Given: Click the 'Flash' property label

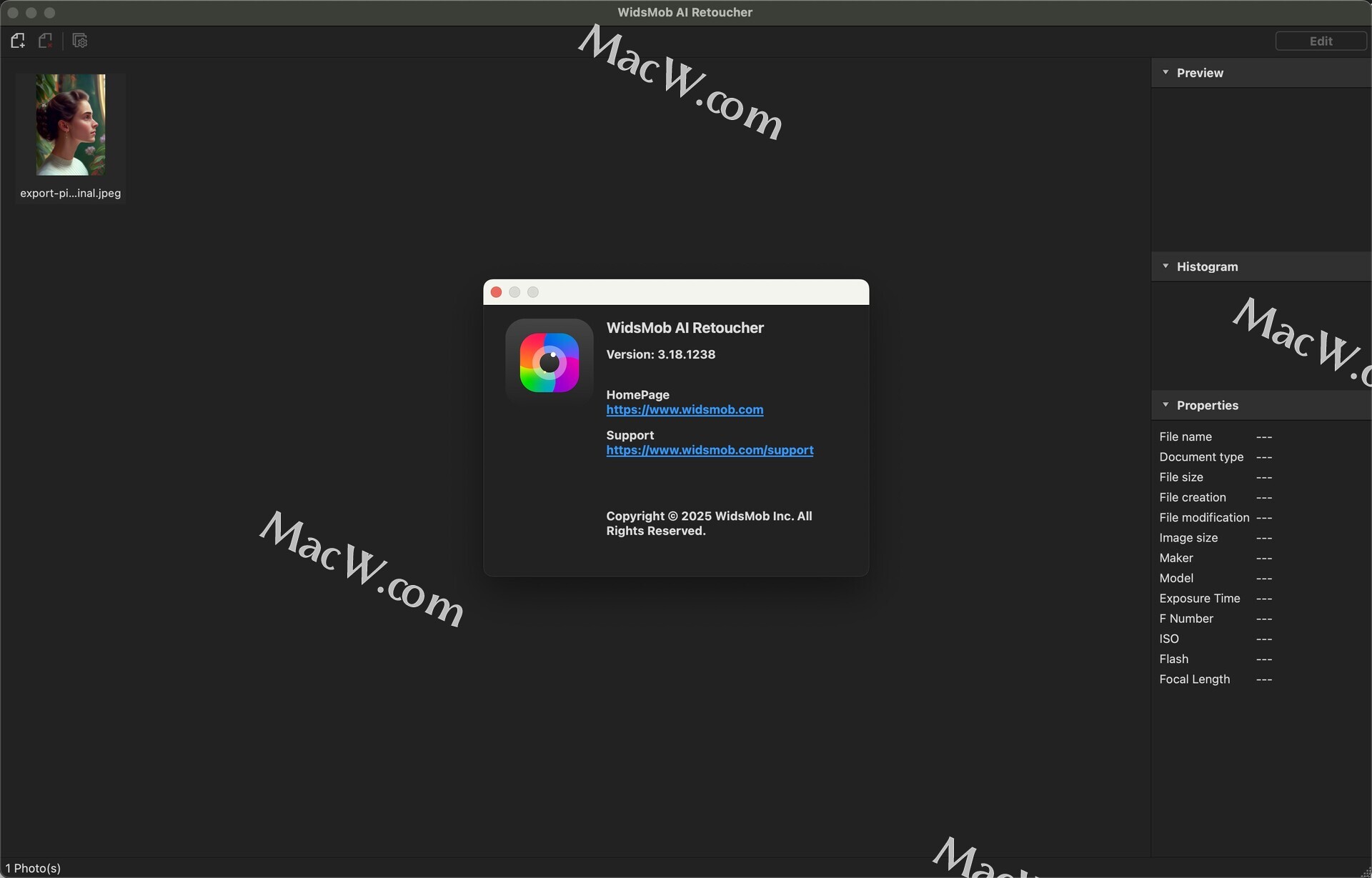Looking at the screenshot, I should click(1174, 659).
